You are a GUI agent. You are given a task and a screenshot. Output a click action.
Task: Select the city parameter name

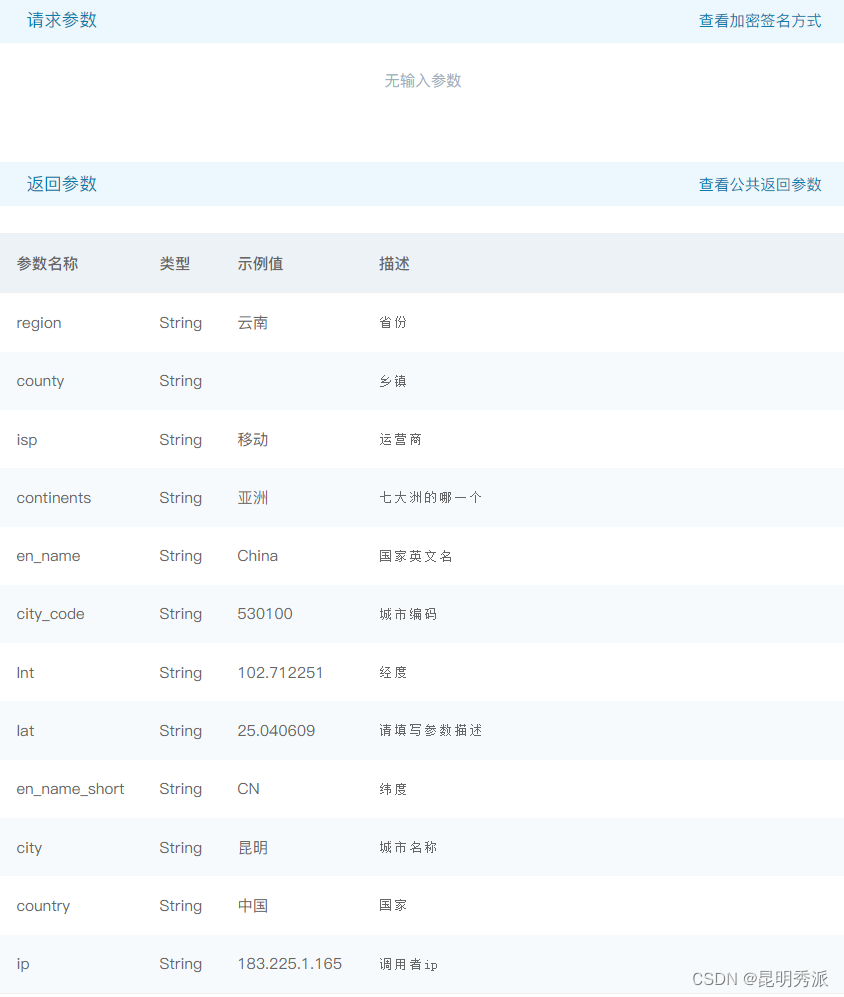[x=29, y=848]
